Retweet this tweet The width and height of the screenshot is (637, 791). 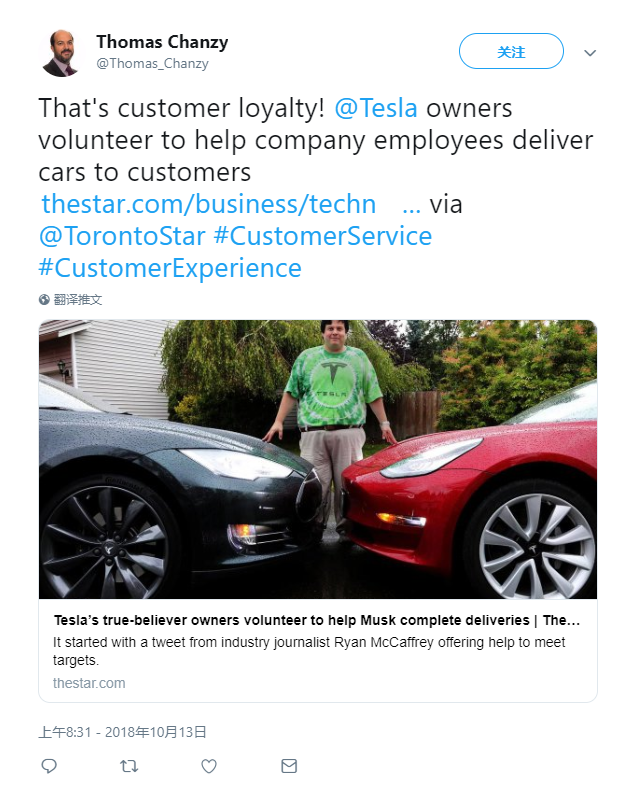coord(129,766)
